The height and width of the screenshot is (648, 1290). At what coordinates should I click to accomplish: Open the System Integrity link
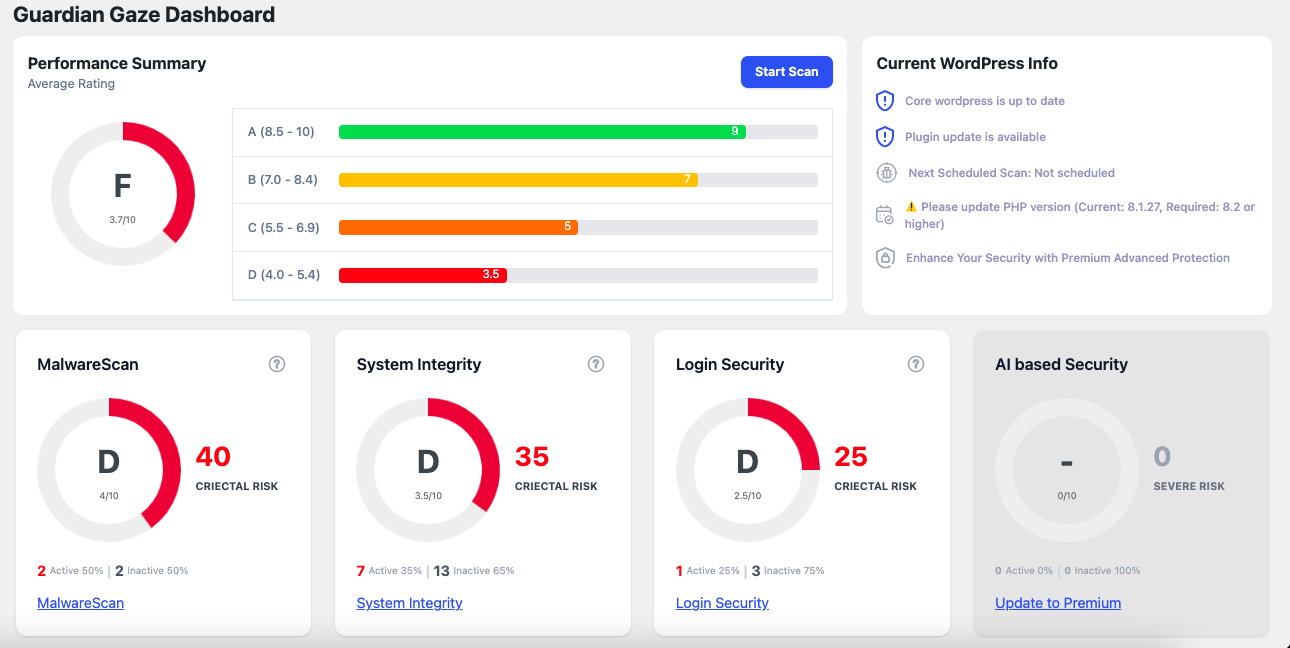(x=409, y=603)
